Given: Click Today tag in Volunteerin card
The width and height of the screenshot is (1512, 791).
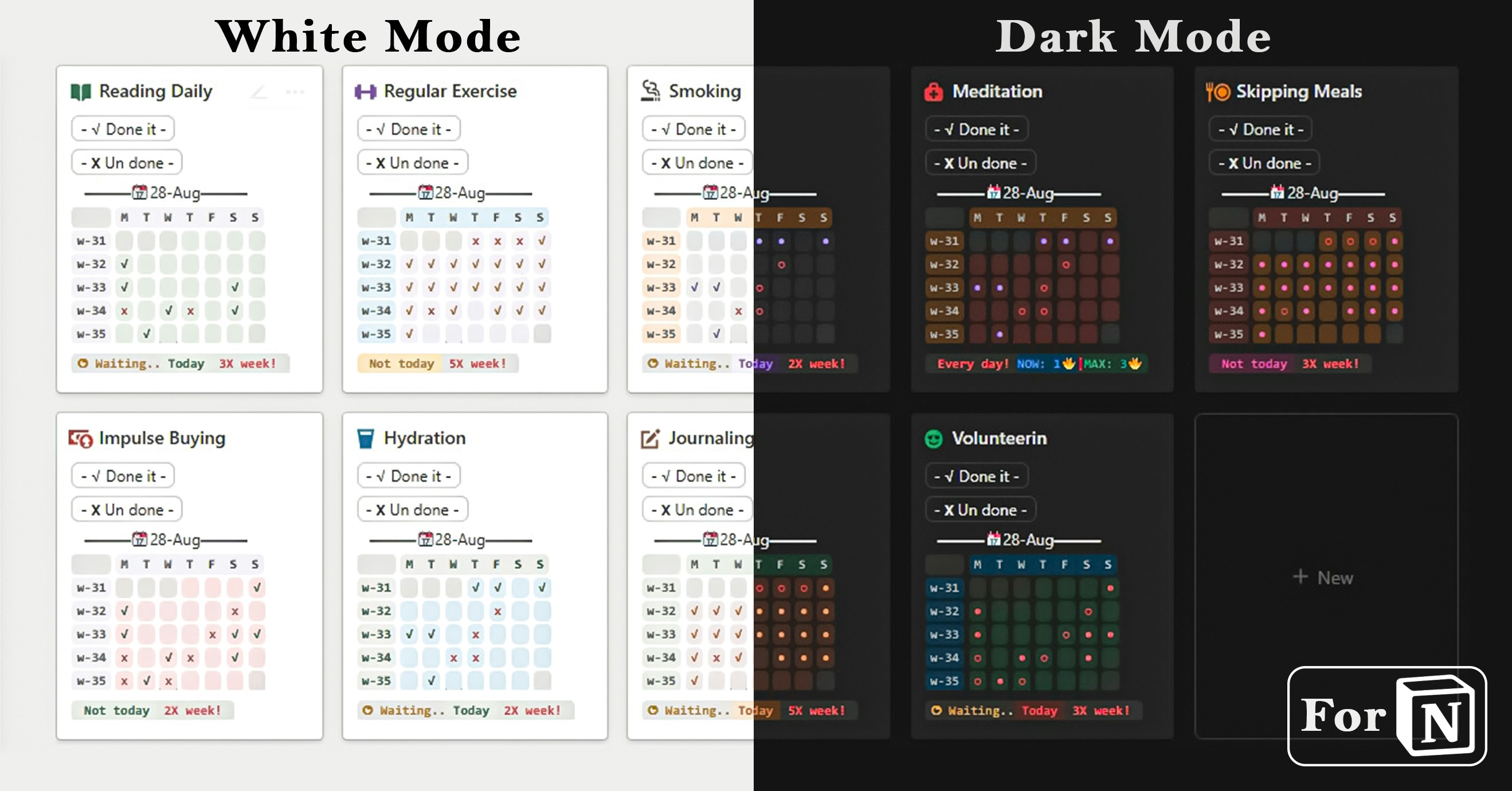Looking at the screenshot, I should coord(1039,711).
